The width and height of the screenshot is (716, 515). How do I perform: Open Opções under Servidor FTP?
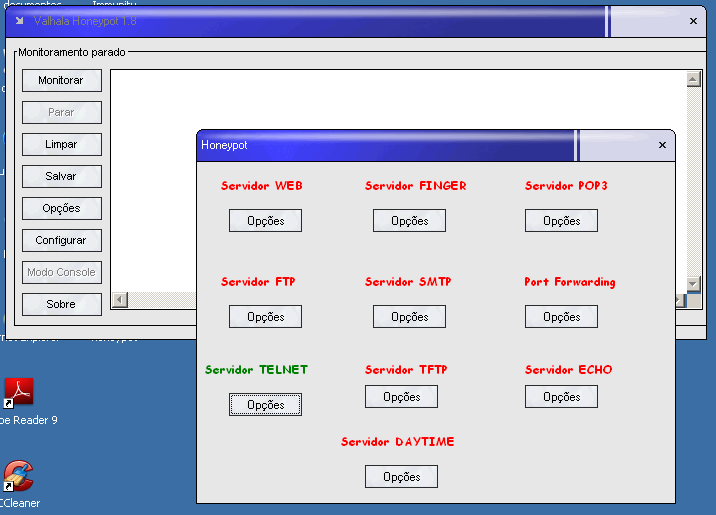(265, 316)
